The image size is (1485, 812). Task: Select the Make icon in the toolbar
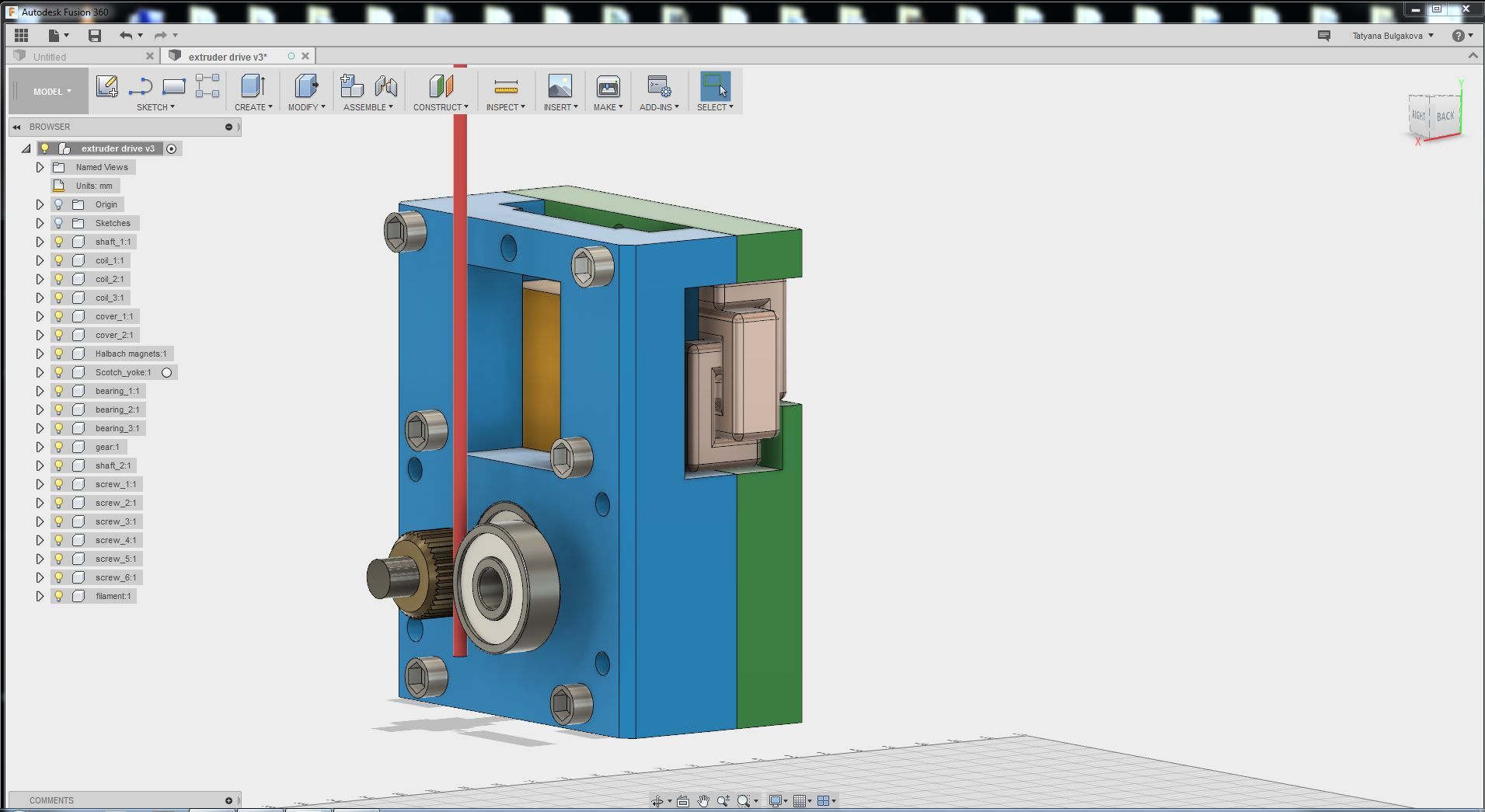pos(608,85)
